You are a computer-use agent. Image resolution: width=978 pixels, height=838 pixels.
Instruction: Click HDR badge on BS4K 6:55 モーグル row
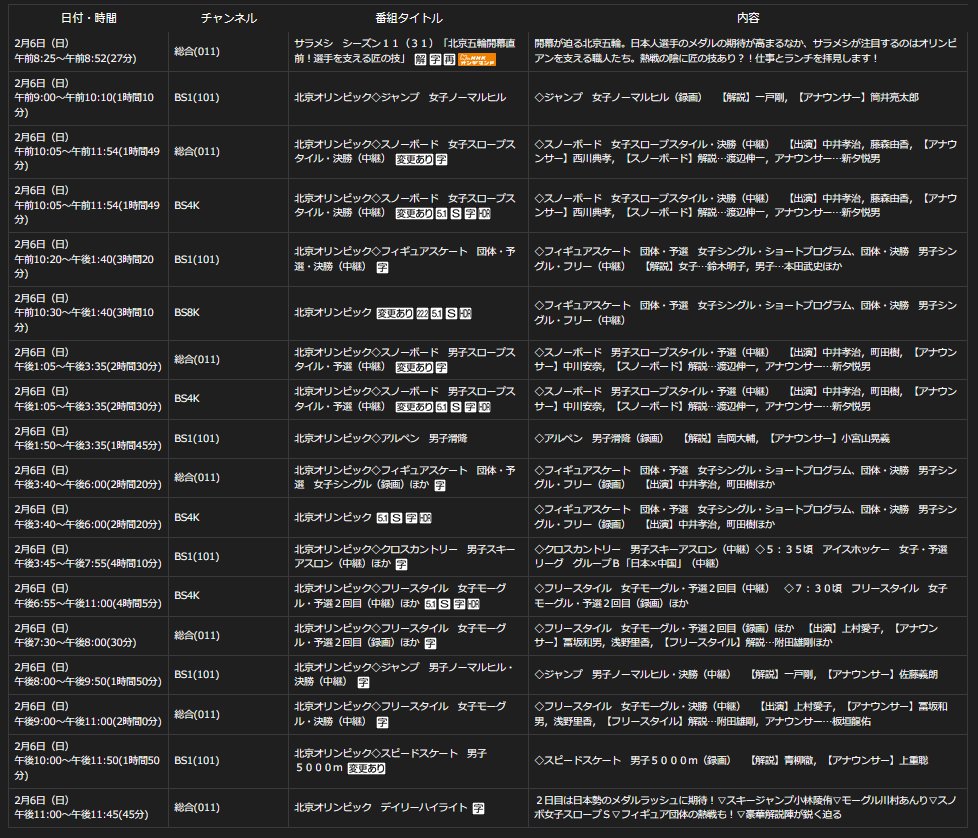coord(473,604)
